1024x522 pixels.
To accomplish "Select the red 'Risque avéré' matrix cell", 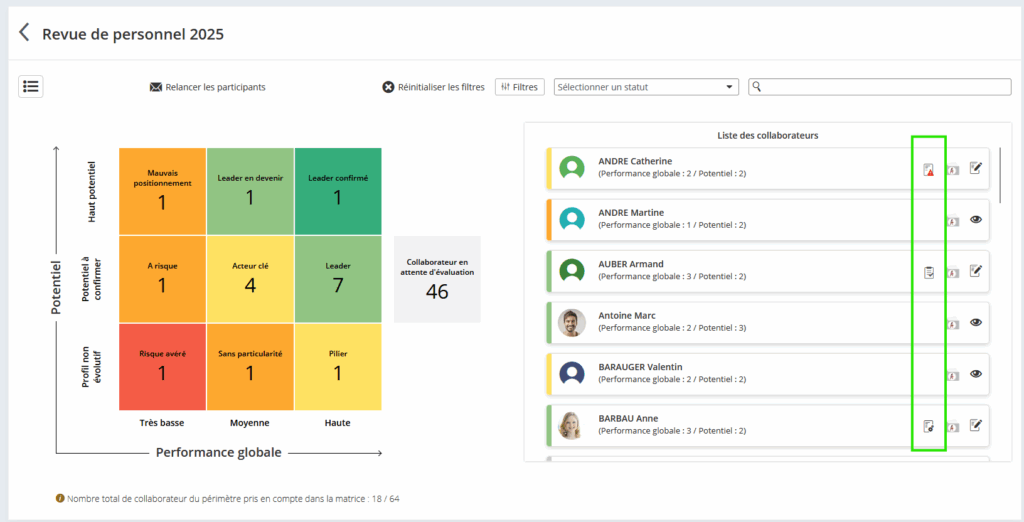I will pos(162,366).
